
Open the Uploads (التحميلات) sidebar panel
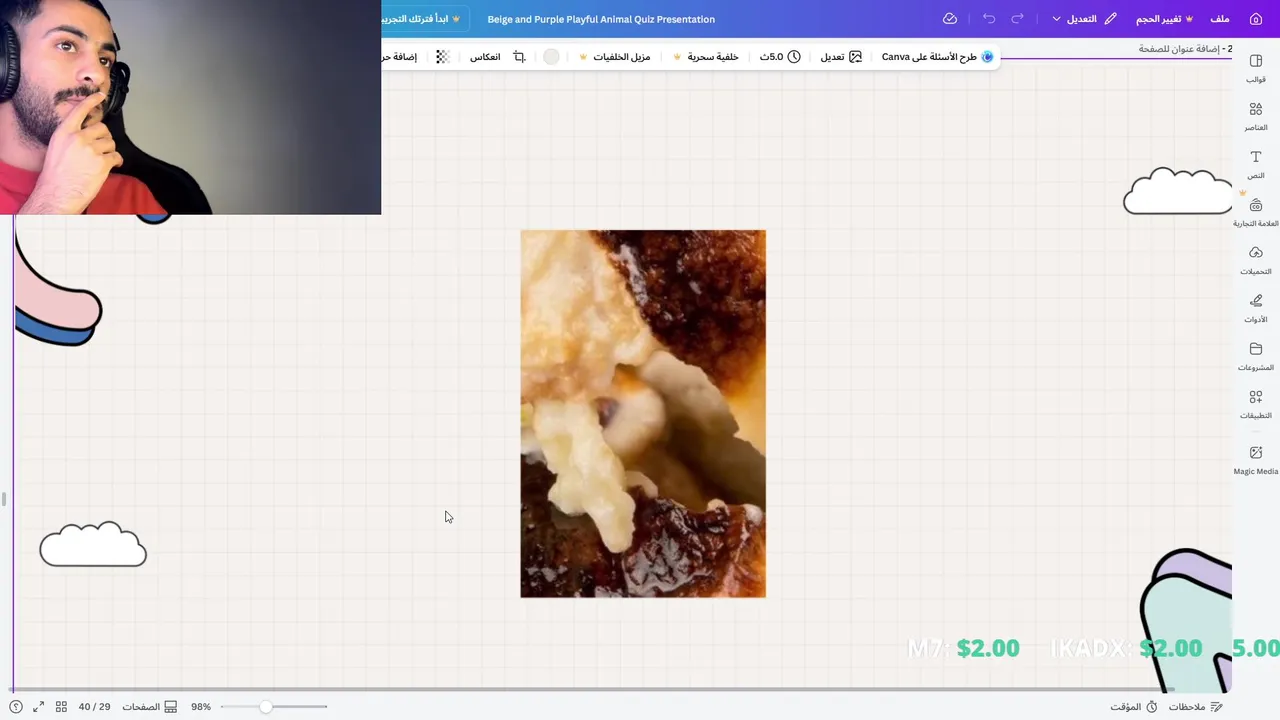[1256, 260]
